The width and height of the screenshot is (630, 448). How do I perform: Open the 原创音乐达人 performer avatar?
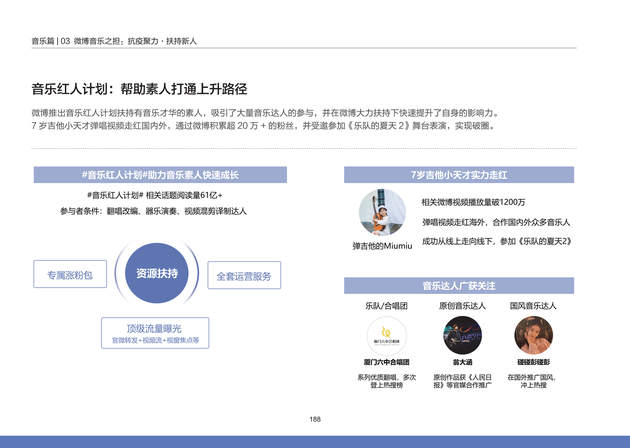tap(462, 335)
